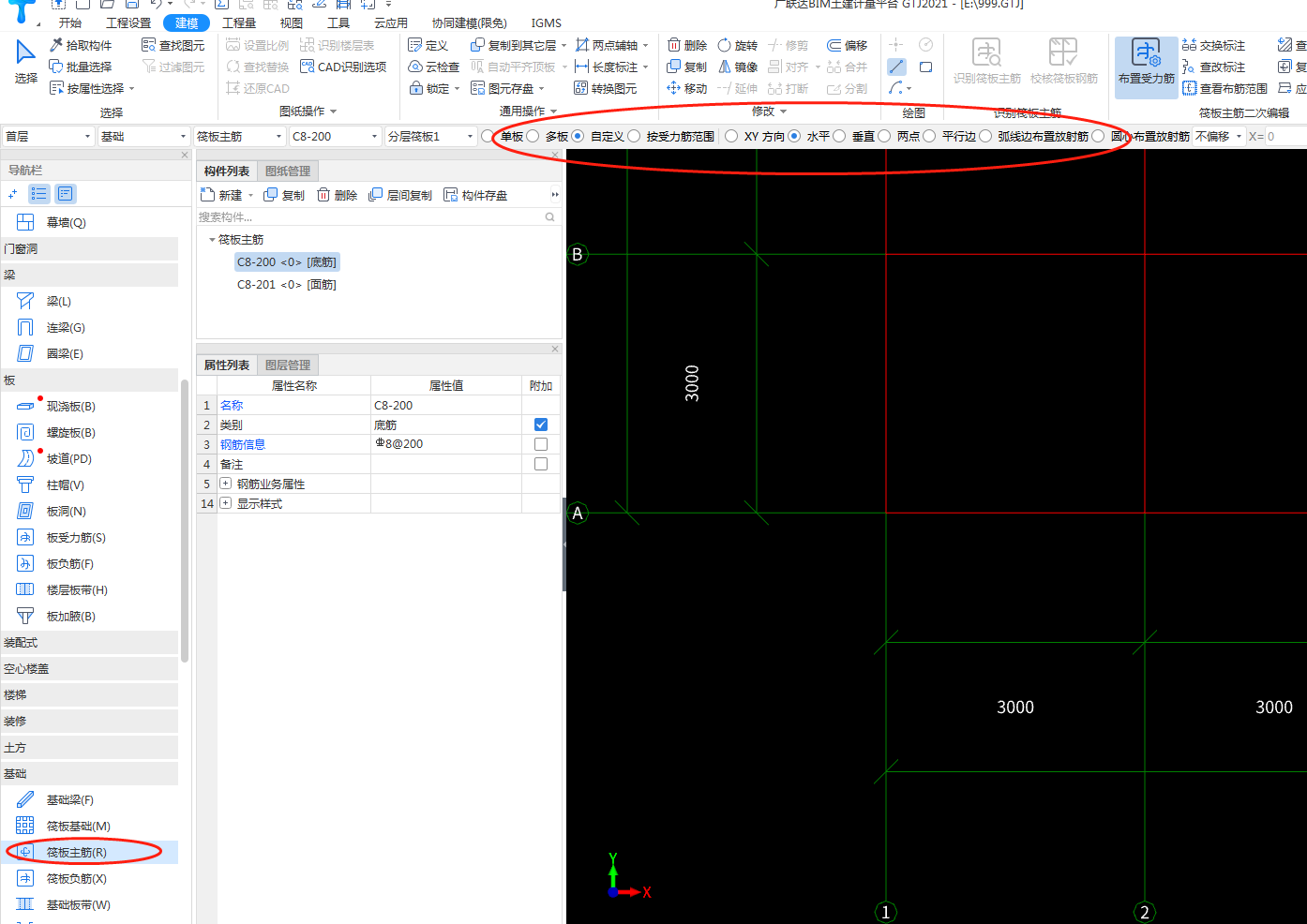Open the 工程设置 ribbon tab
Image resolution: width=1307 pixels, height=924 pixels.
(x=128, y=22)
